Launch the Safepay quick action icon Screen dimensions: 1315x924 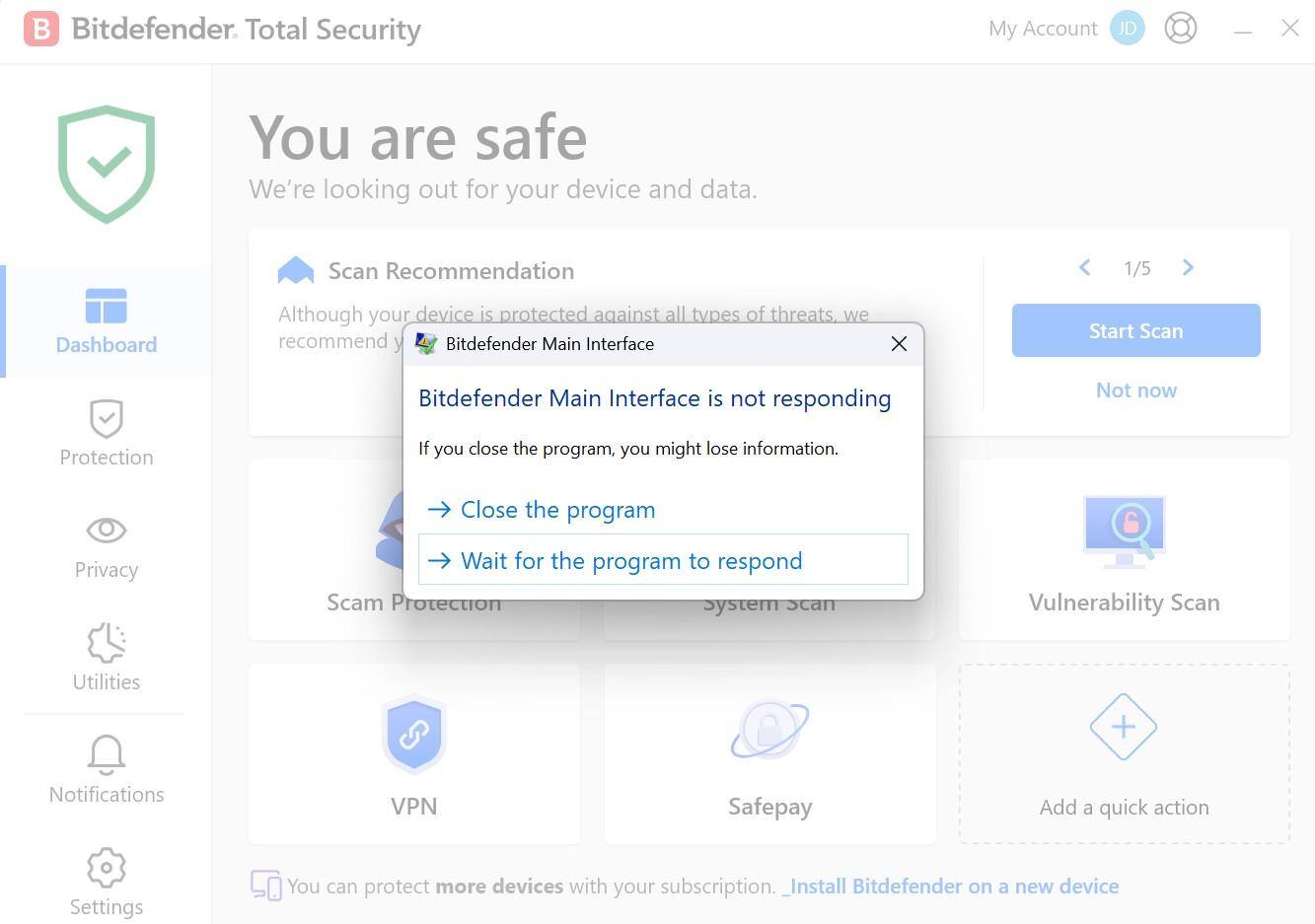tap(769, 731)
